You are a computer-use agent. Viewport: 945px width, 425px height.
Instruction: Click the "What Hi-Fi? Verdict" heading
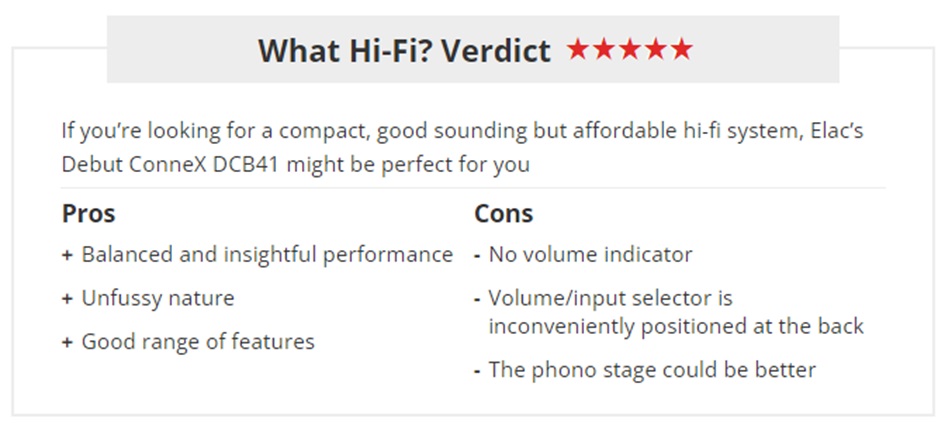coord(404,50)
